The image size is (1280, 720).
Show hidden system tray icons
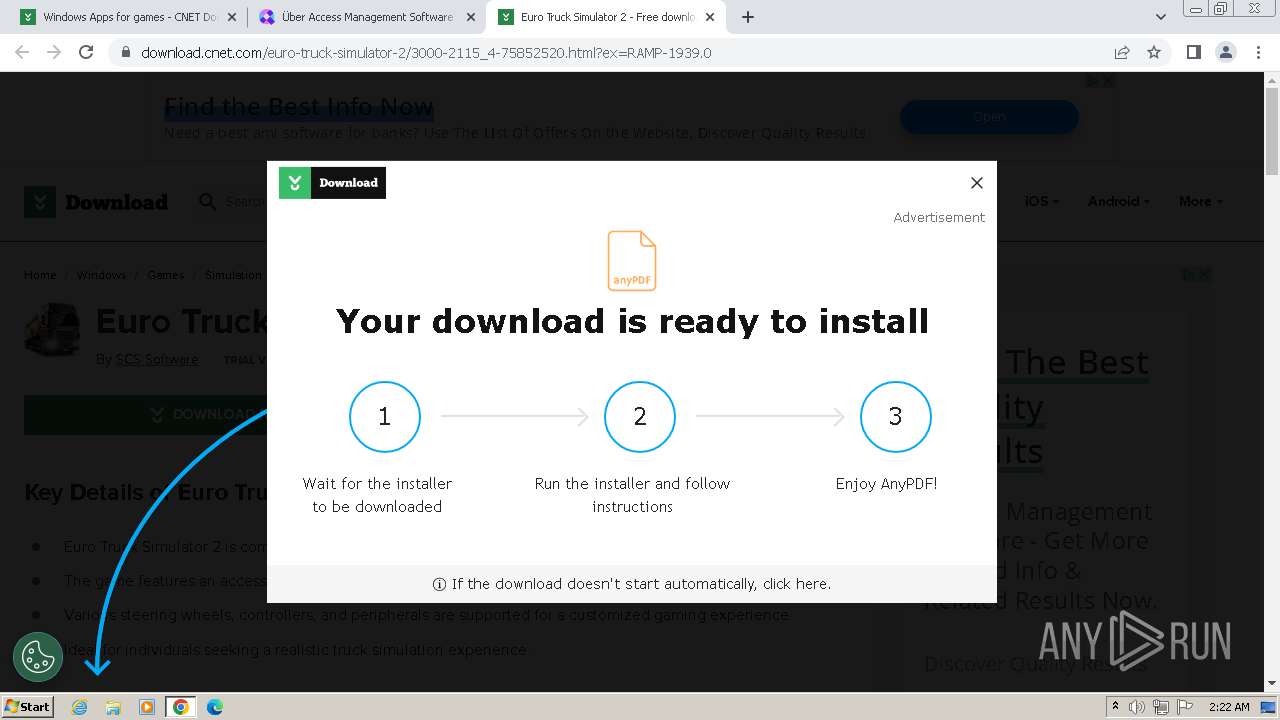pyautogui.click(x=1115, y=707)
